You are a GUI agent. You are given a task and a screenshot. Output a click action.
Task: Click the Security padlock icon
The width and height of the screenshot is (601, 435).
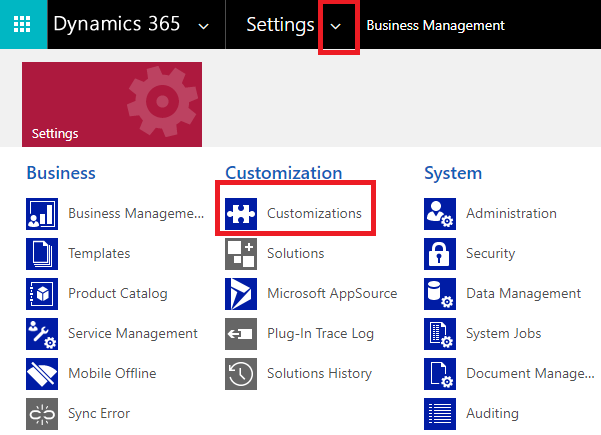[440, 254]
